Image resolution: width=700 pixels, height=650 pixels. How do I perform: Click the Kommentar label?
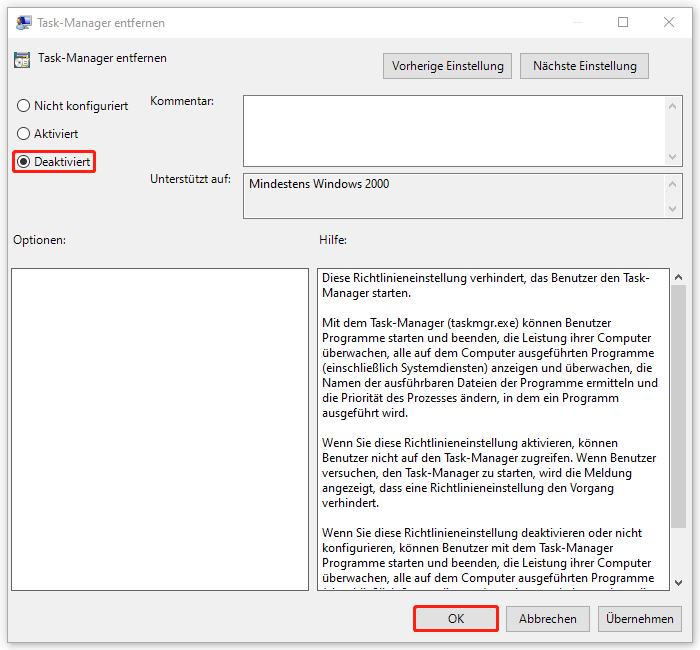tap(182, 101)
